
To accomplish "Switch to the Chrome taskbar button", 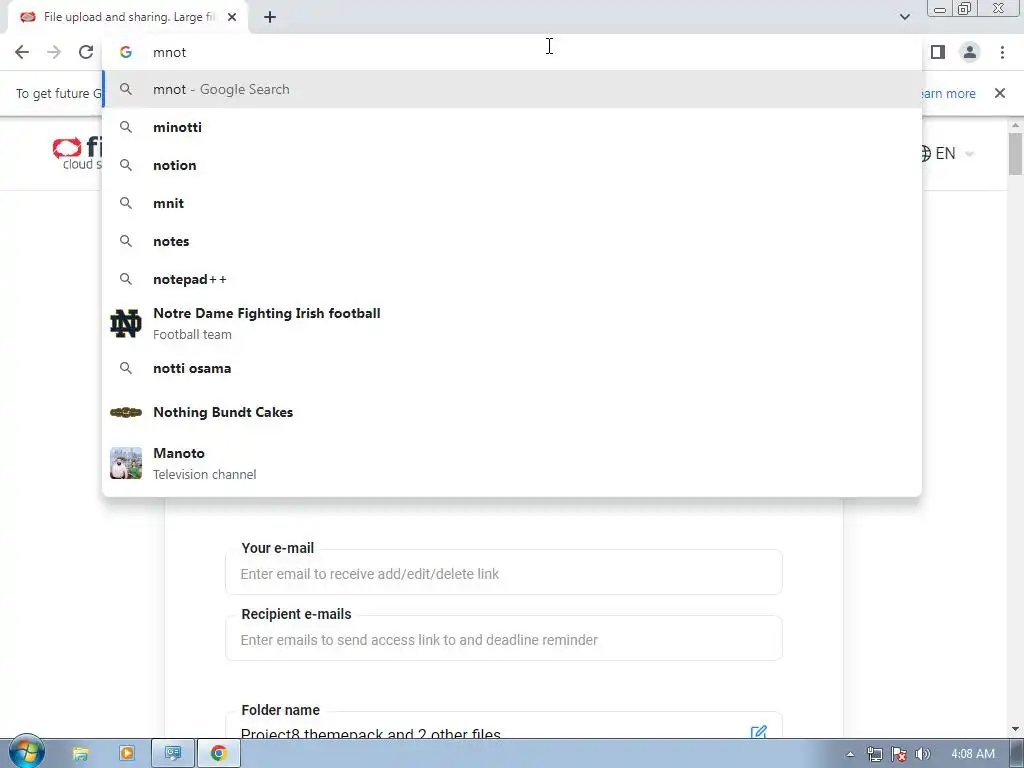I will (x=219, y=754).
